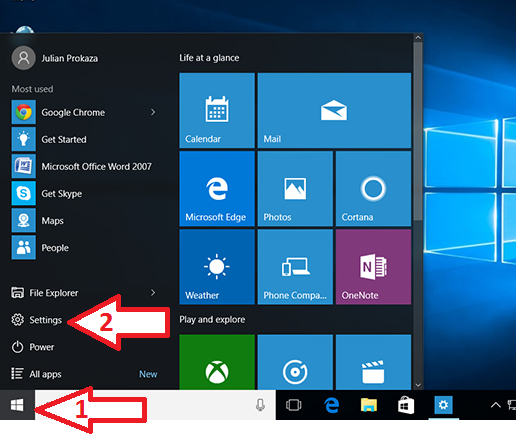
Task: Open the Xbox tile
Action: coord(217,362)
